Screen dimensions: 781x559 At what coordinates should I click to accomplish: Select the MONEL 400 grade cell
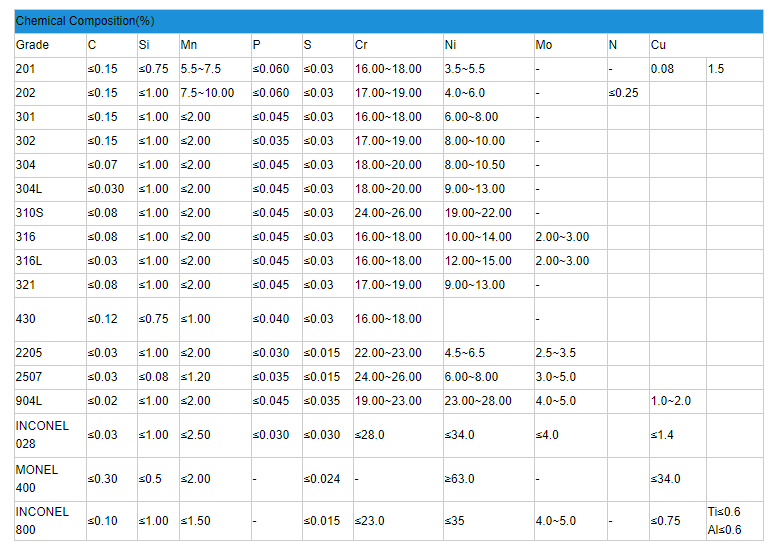coord(38,479)
